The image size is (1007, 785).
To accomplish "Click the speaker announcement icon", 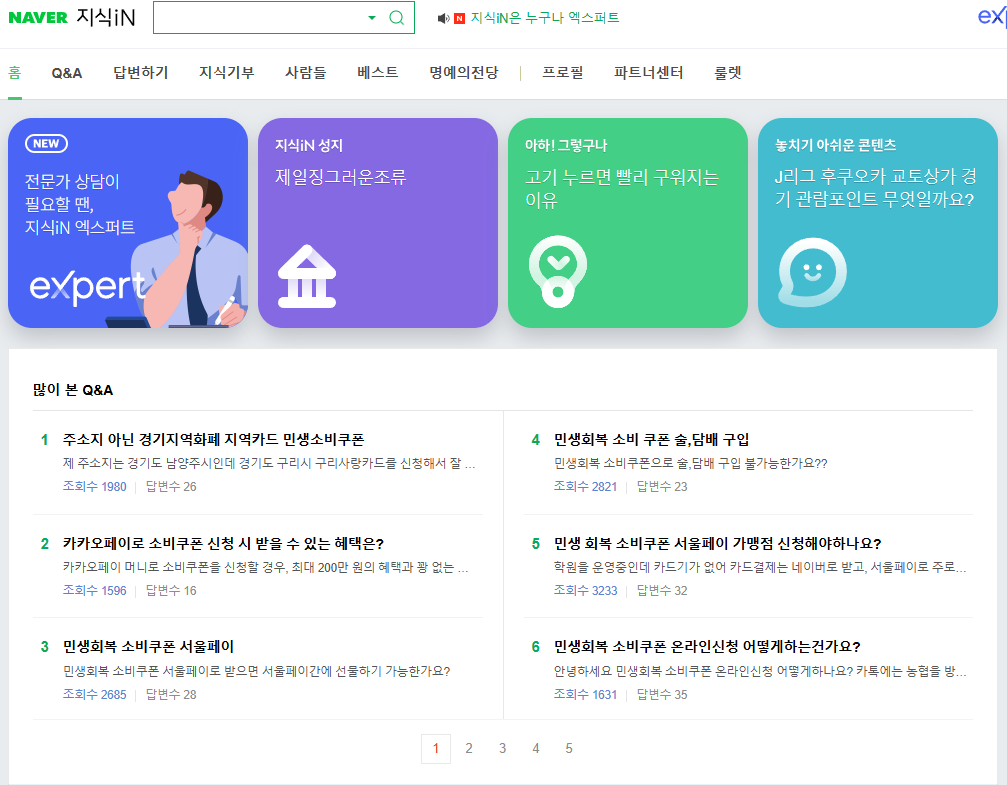I will [443, 19].
